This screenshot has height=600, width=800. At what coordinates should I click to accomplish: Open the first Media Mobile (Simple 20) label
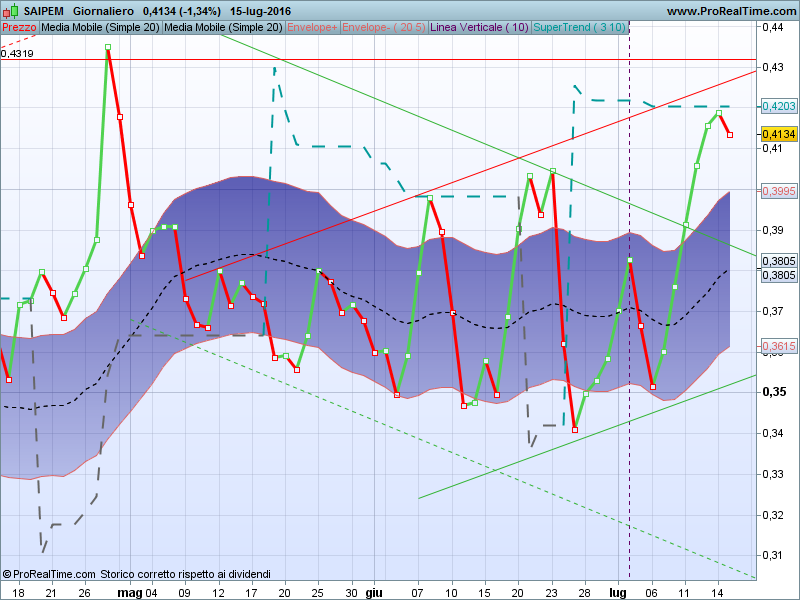click(101, 27)
